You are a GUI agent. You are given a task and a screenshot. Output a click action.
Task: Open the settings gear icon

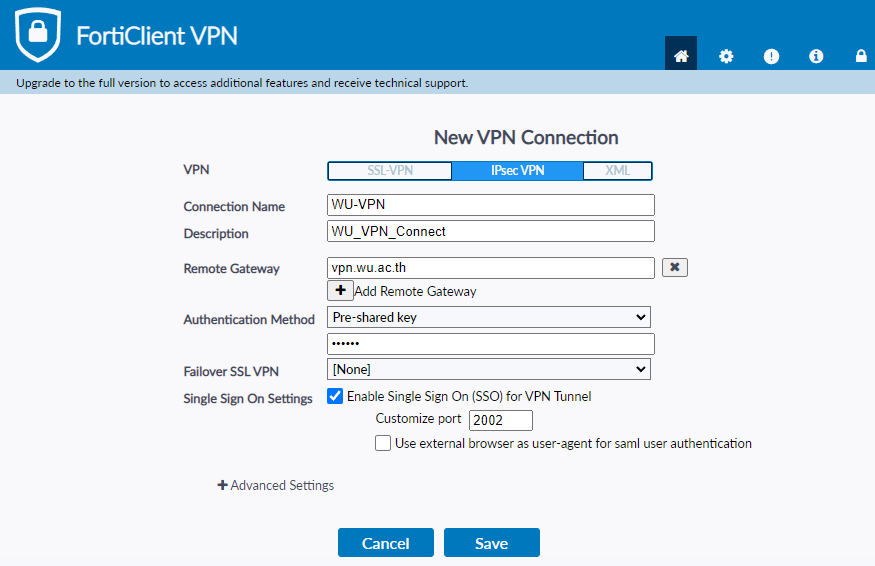tap(726, 56)
